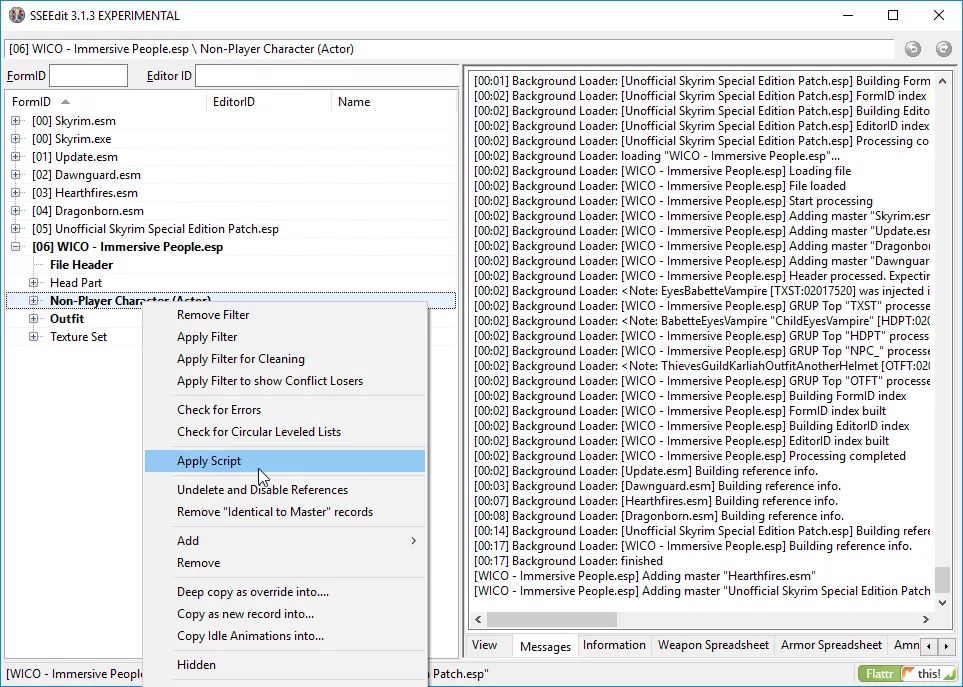Screen dimensions: 963x687
Task: Sort by the EditorID column header
Action: [x=269, y=102]
